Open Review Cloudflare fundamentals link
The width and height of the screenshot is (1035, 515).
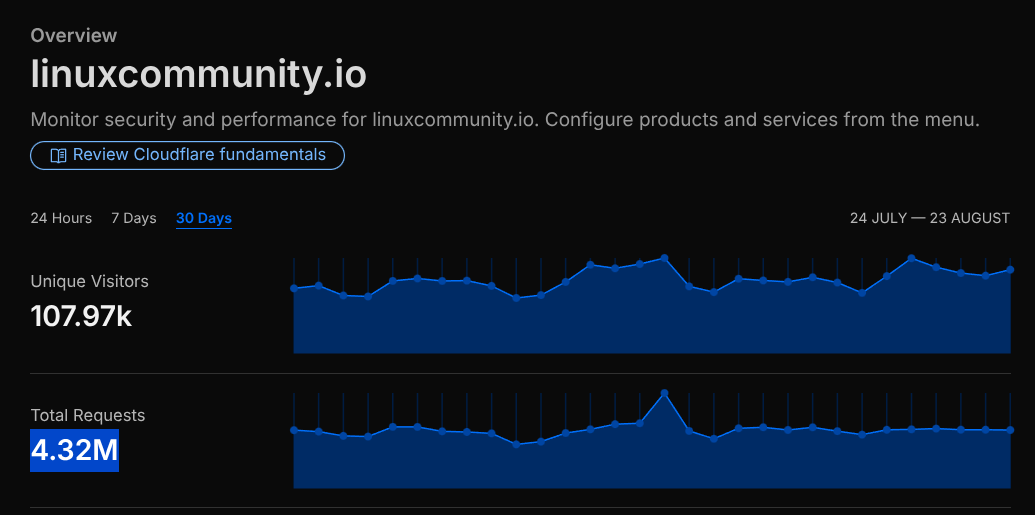tap(187, 155)
